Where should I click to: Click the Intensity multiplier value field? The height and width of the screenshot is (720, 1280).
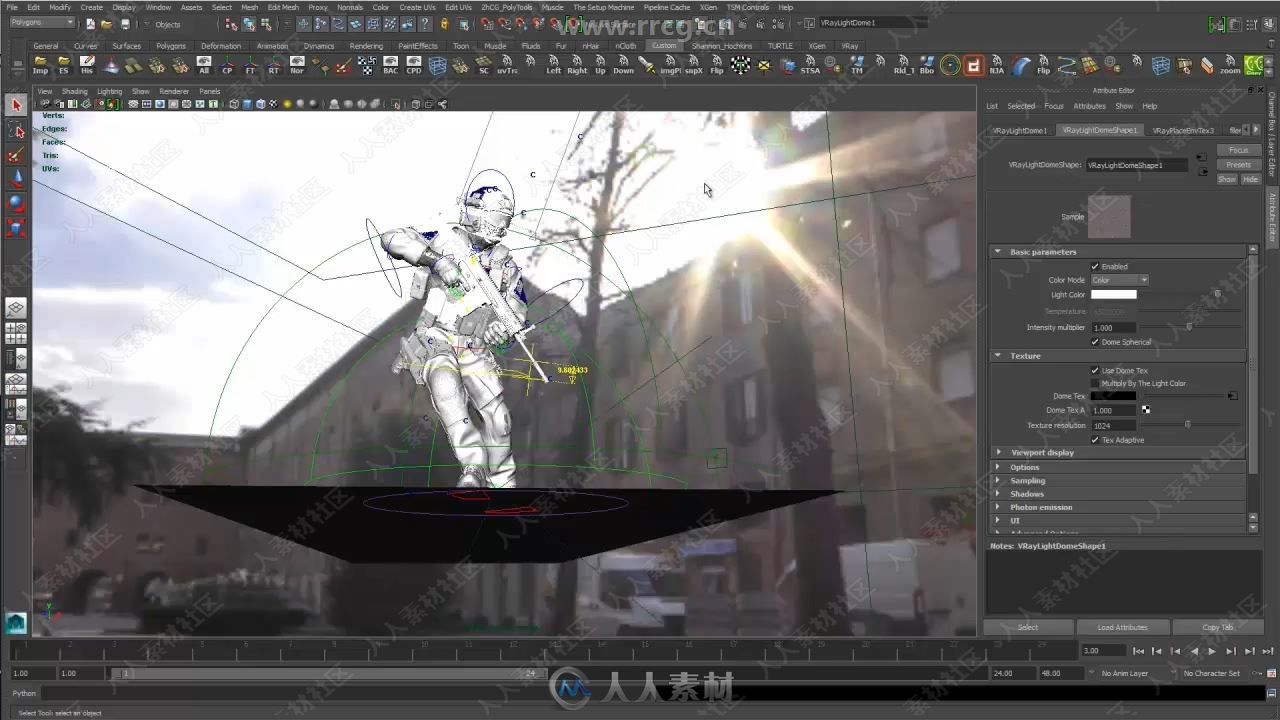pos(1113,327)
